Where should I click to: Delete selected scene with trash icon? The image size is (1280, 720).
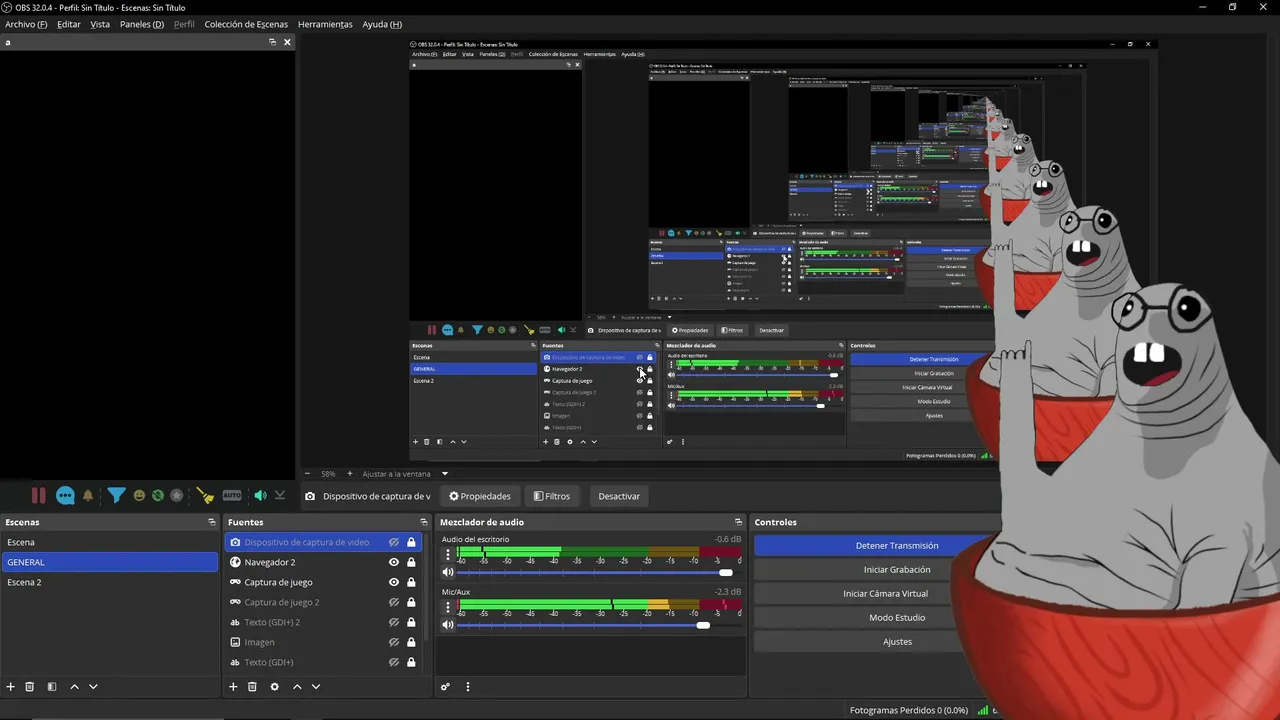[x=30, y=687]
